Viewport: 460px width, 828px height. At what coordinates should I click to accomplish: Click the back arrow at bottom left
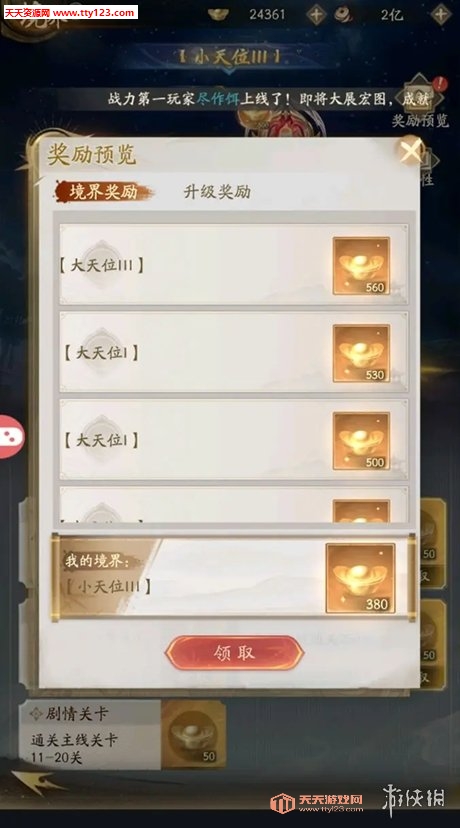tap(34, 782)
